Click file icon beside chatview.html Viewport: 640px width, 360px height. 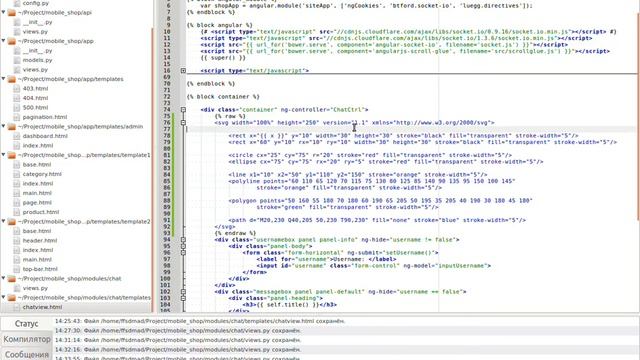coord(17,307)
